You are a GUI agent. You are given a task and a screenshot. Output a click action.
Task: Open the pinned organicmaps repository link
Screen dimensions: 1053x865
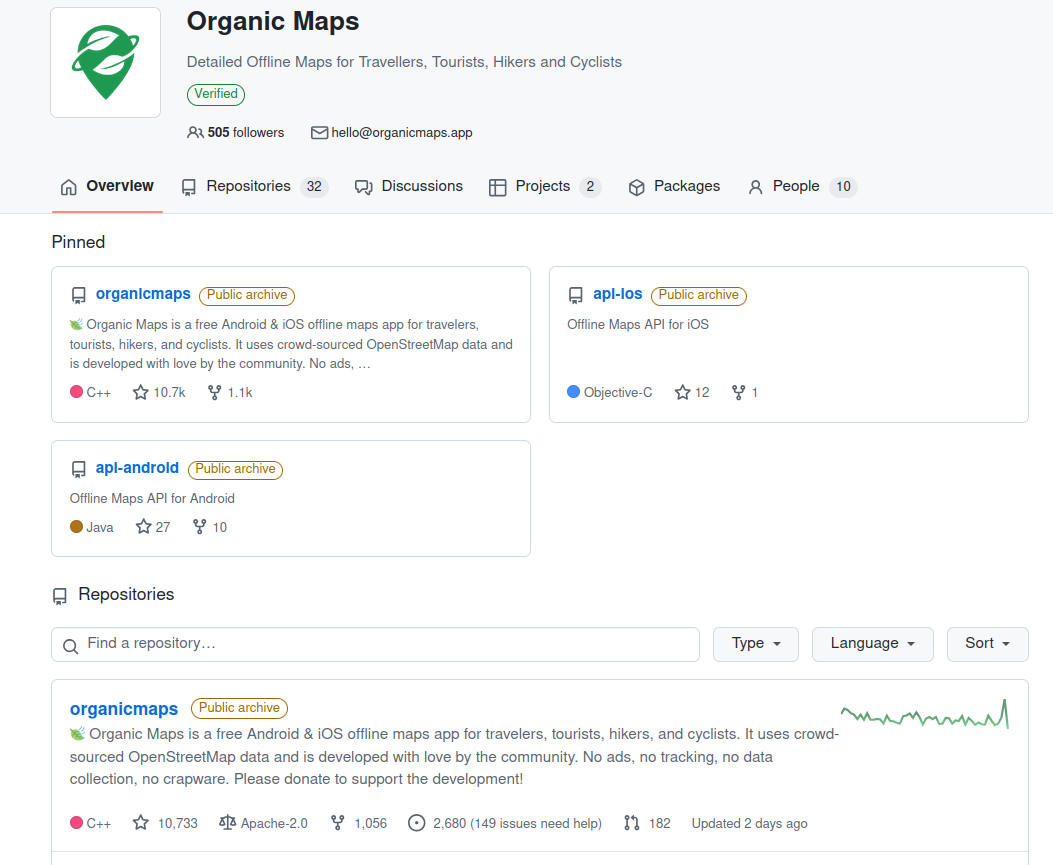[143, 294]
